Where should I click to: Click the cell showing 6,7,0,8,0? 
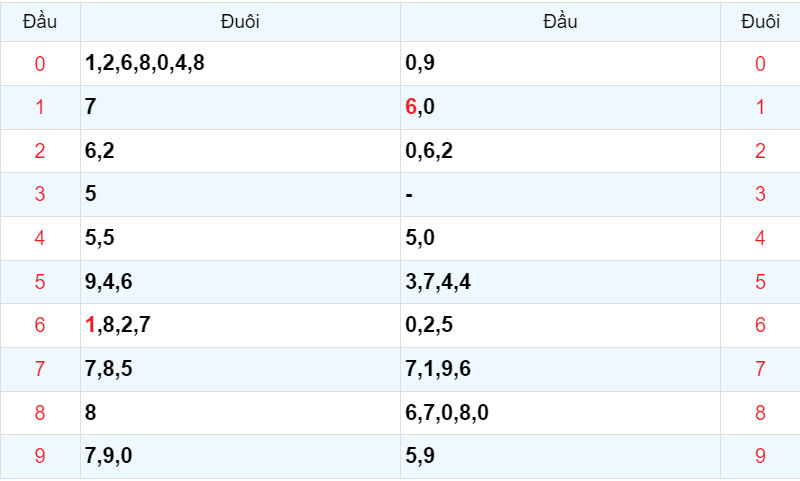coord(560,413)
